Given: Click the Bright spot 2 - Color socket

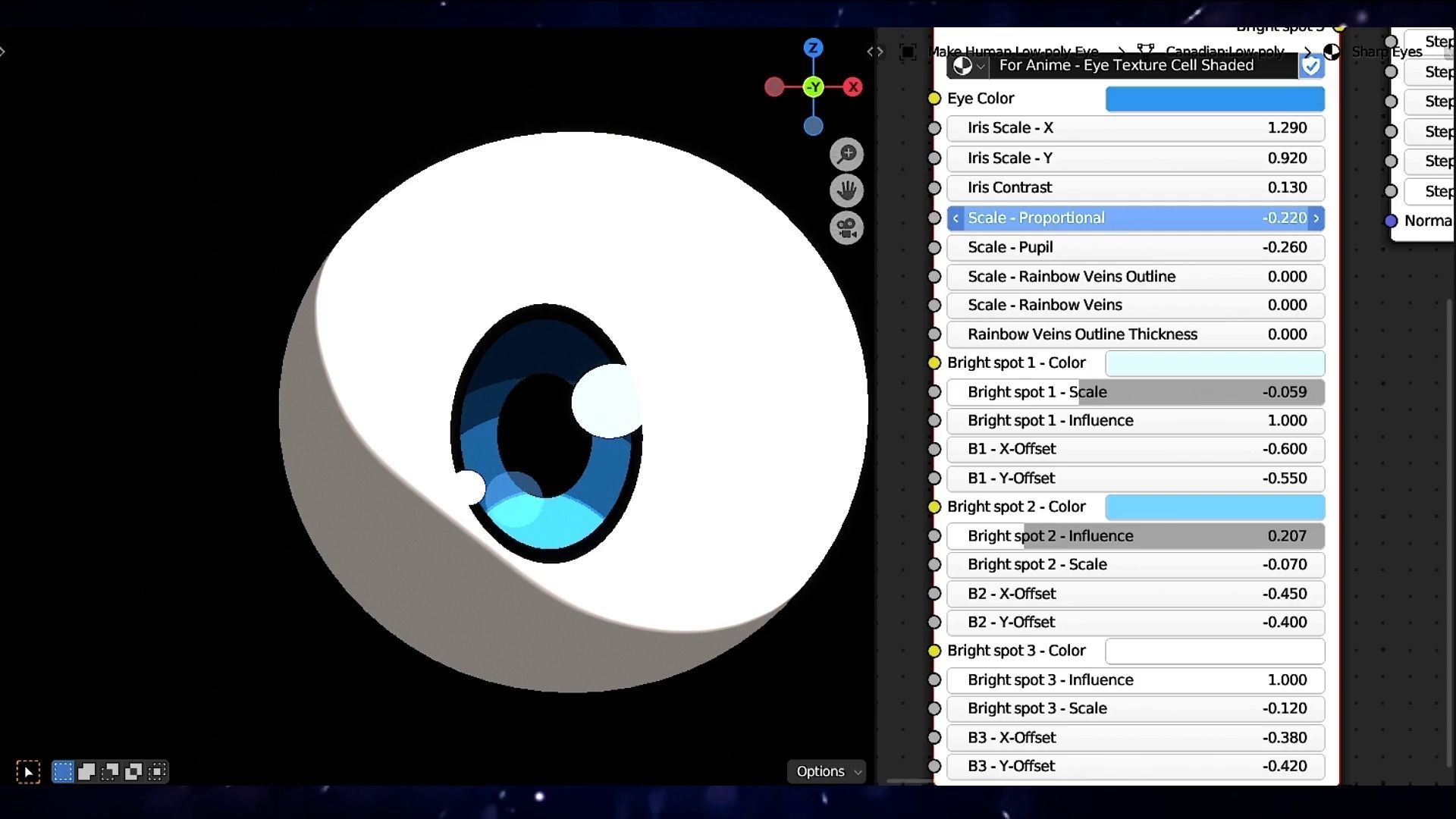Looking at the screenshot, I should pyautogui.click(x=934, y=507).
